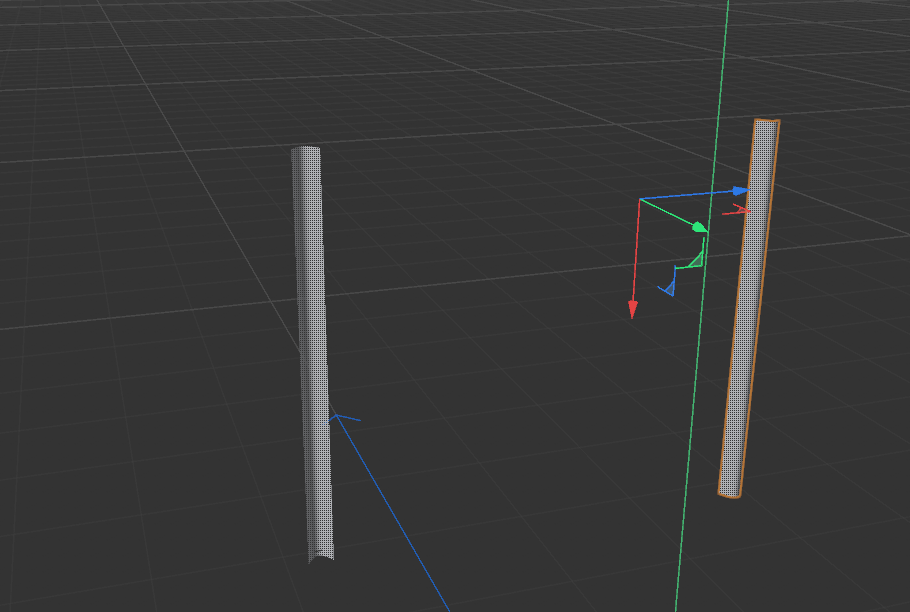This screenshot has width=910, height=612.
Task: Select the blue plane handle of gizmo
Action: coord(669,287)
